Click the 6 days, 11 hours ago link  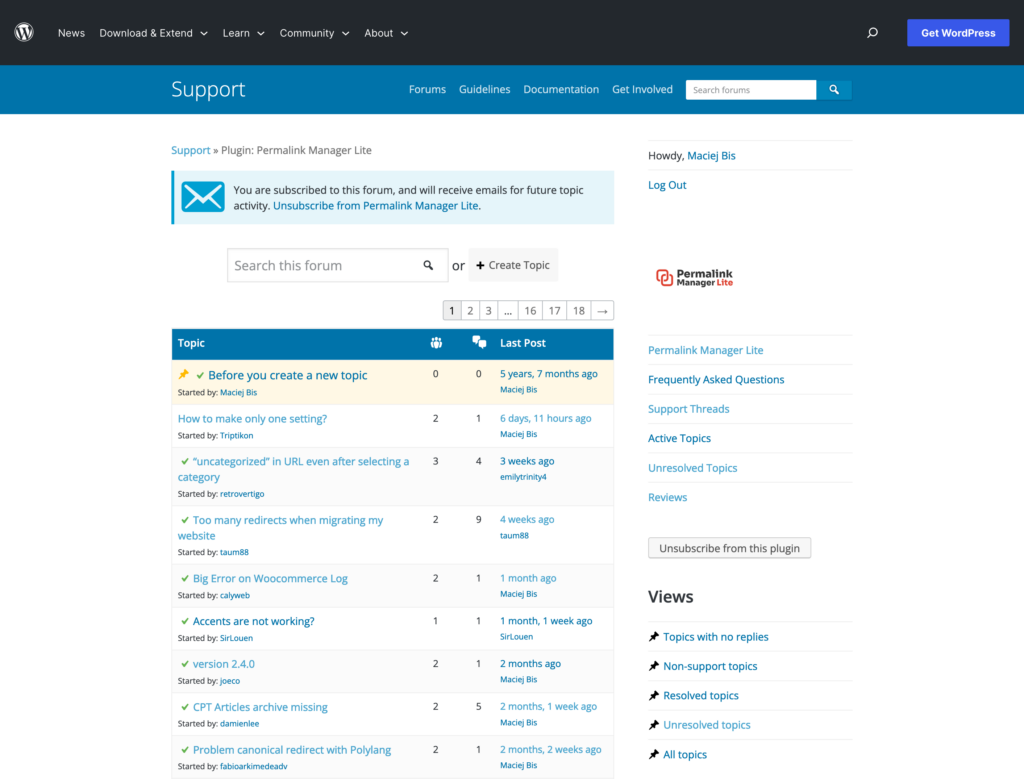545,419
